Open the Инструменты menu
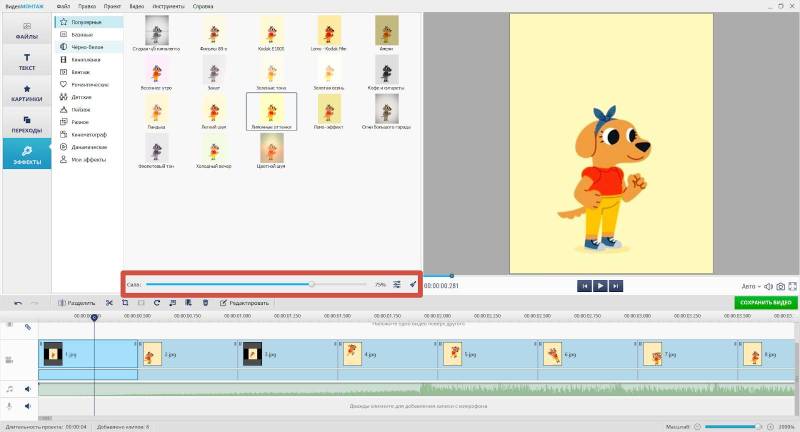The image size is (800, 432). 168,7
